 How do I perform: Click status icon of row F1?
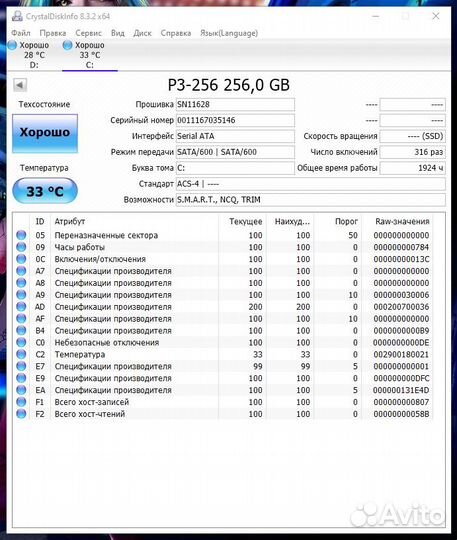(x=21, y=402)
